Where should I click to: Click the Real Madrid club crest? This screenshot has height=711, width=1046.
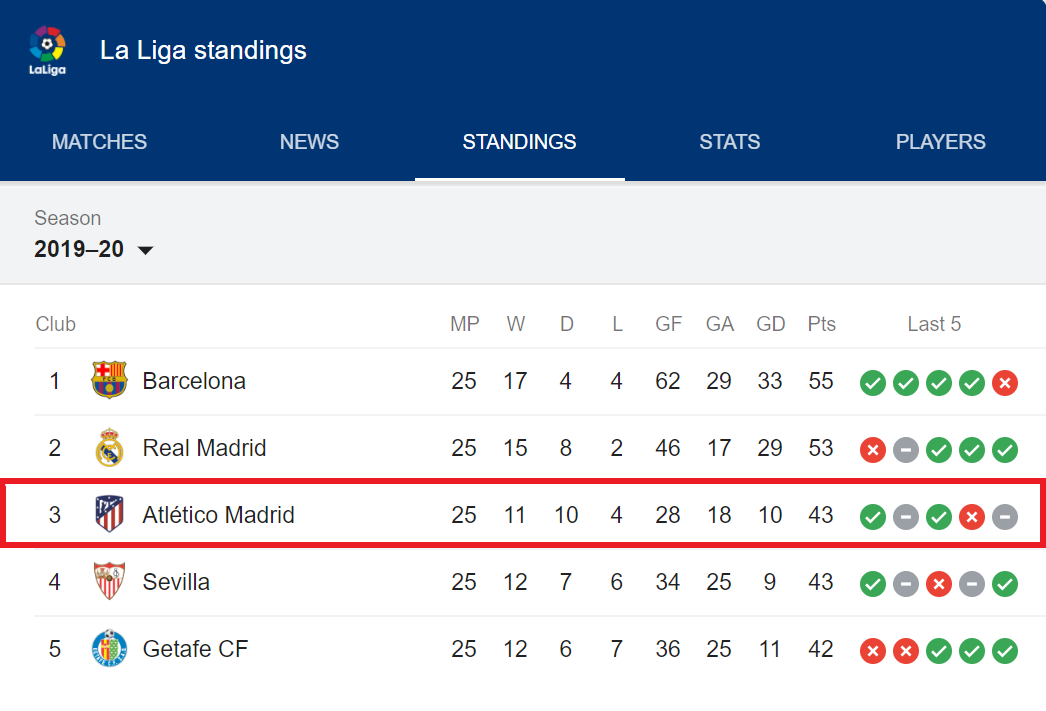point(109,448)
